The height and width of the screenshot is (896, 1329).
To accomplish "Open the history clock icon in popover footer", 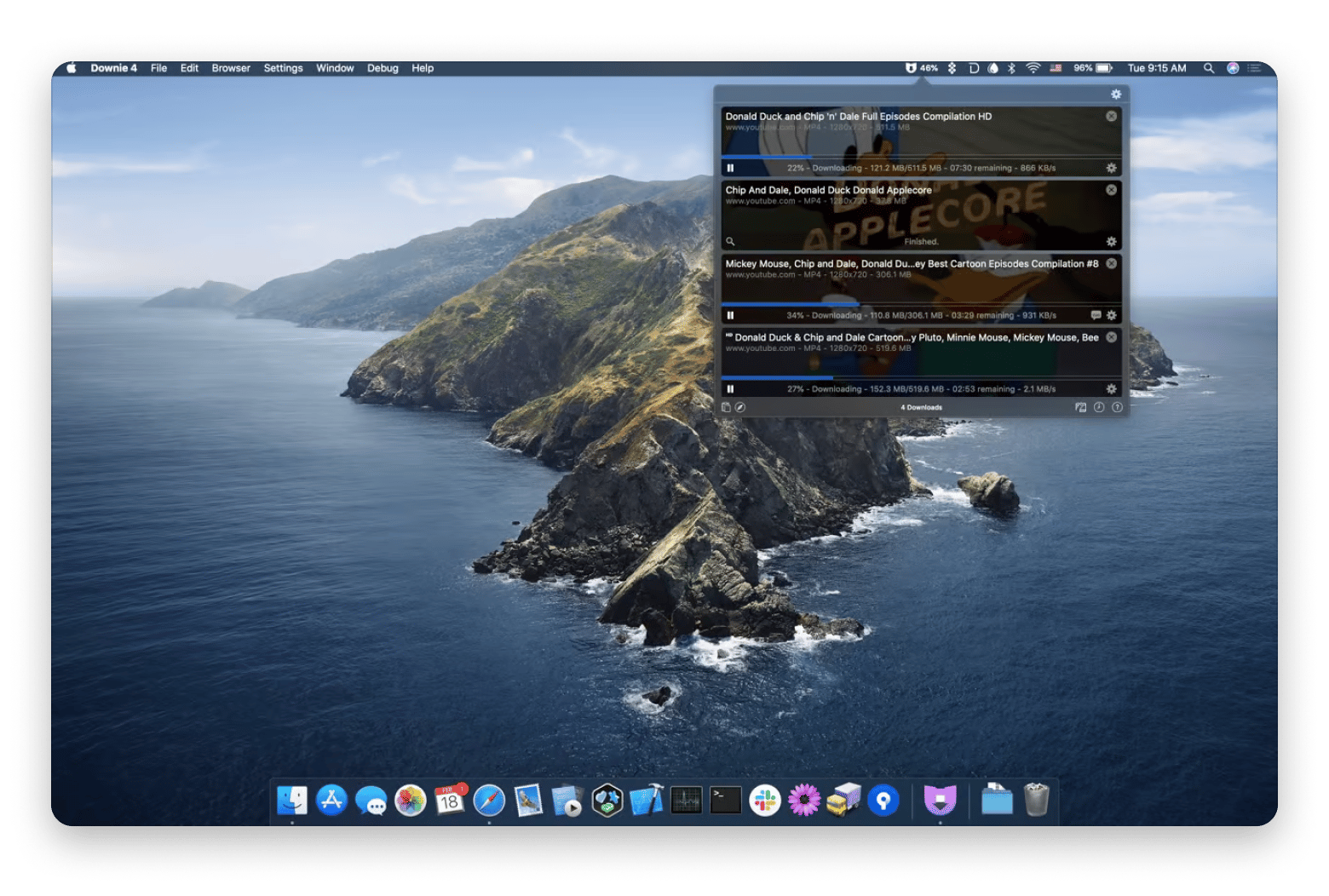I will click(x=1099, y=407).
